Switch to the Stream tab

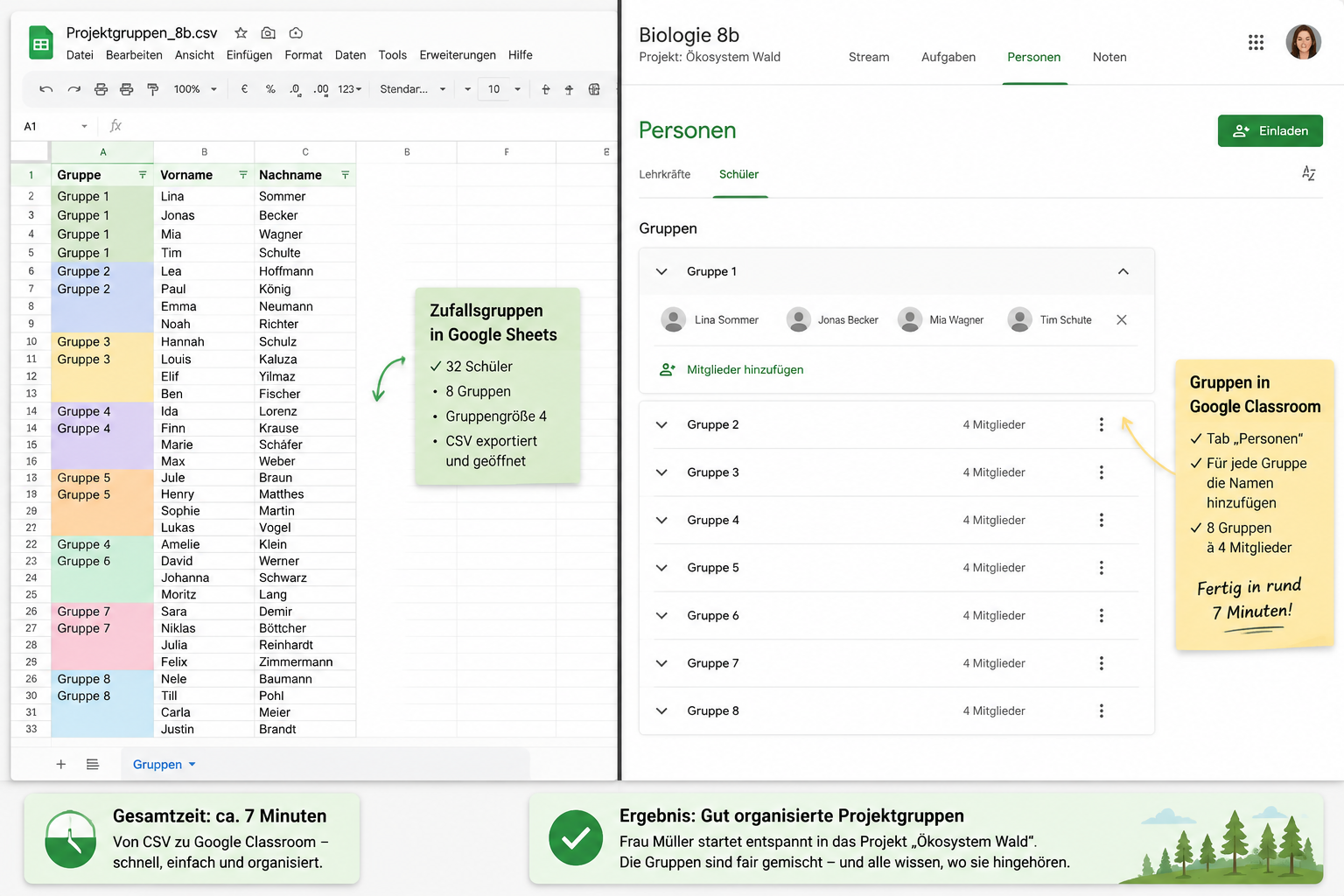click(869, 57)
